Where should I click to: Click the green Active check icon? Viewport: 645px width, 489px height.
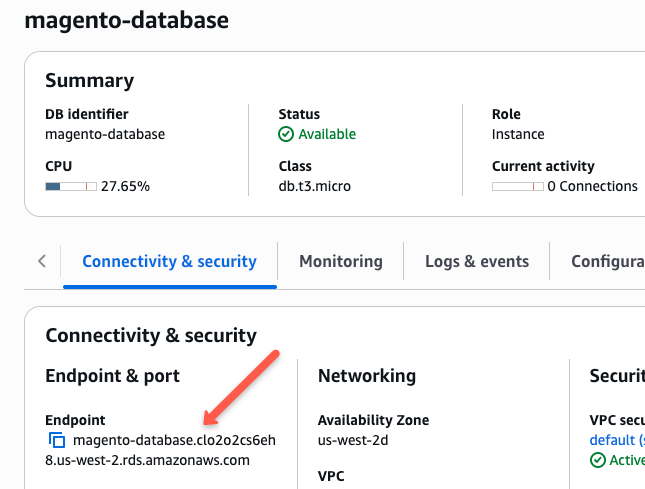[x=598, y=460]
